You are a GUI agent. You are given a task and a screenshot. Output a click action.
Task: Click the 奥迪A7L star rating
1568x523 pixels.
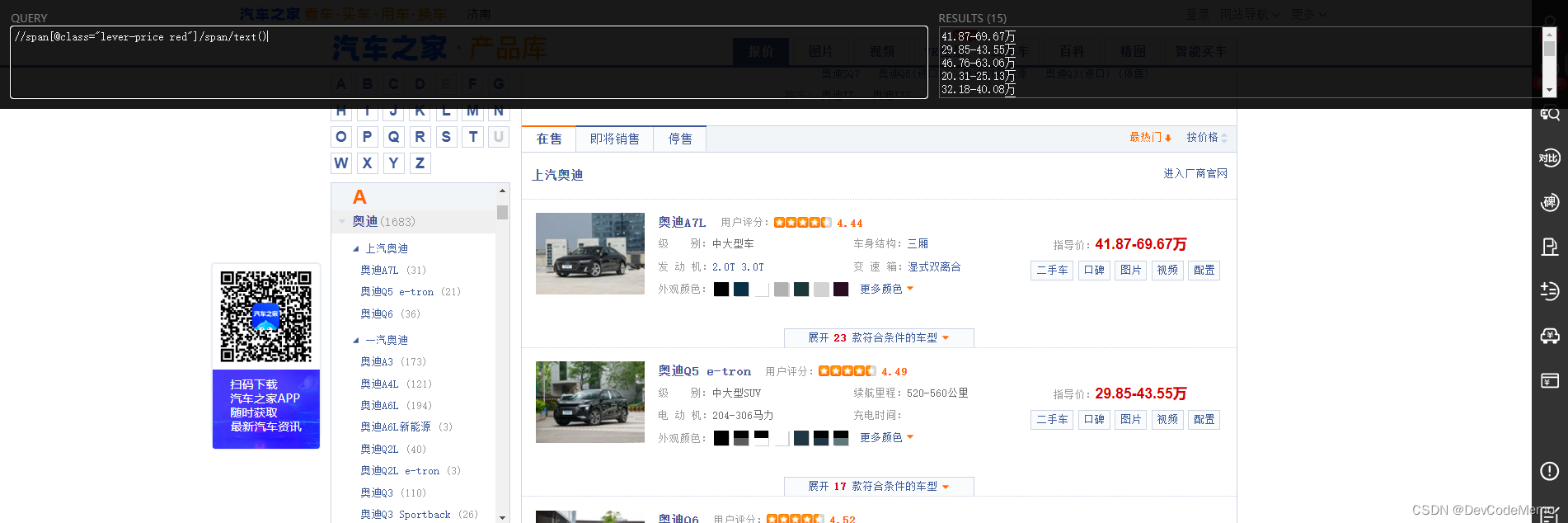pos(802,223)
